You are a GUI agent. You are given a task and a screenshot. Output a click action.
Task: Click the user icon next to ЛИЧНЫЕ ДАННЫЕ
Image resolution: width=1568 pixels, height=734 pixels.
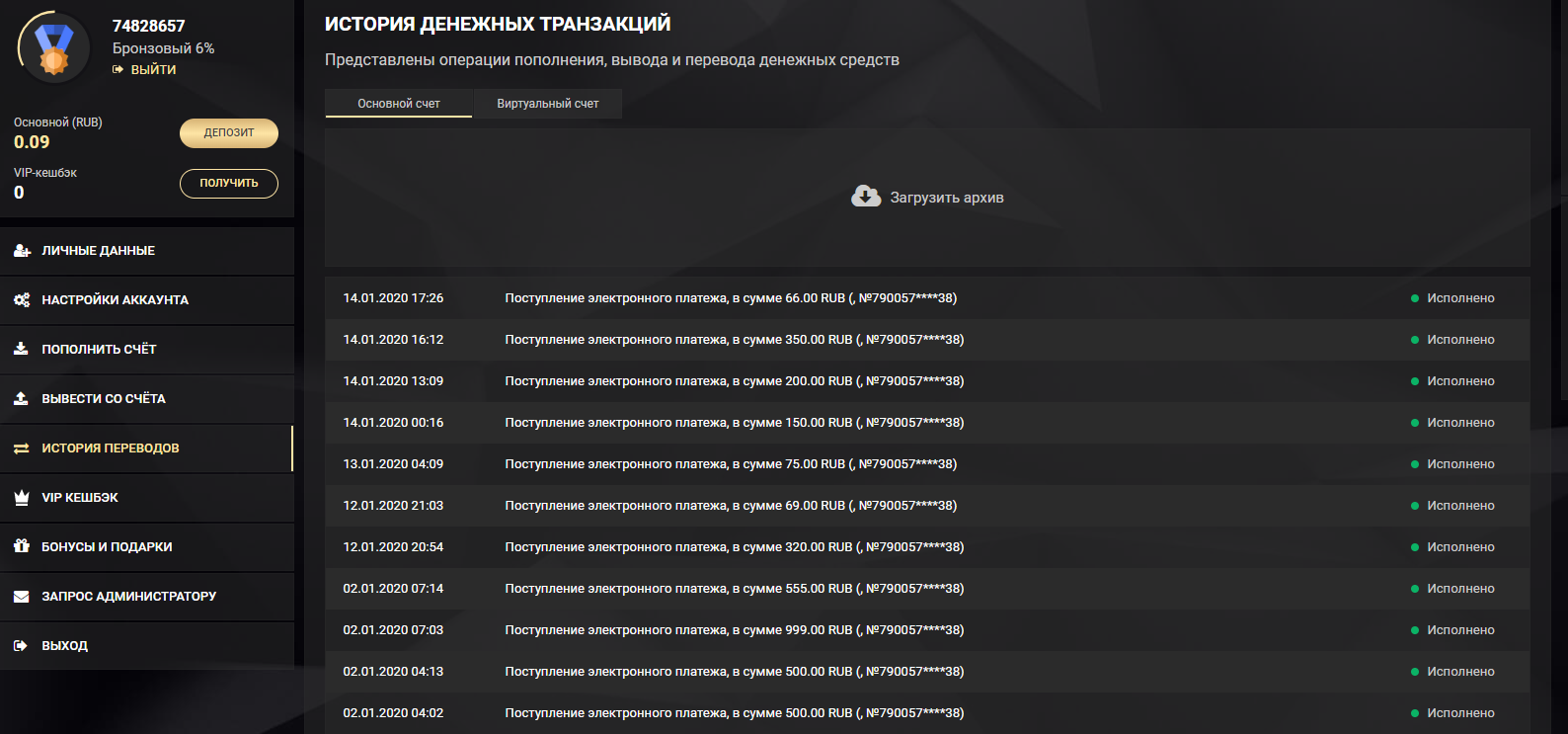(22, 251)
